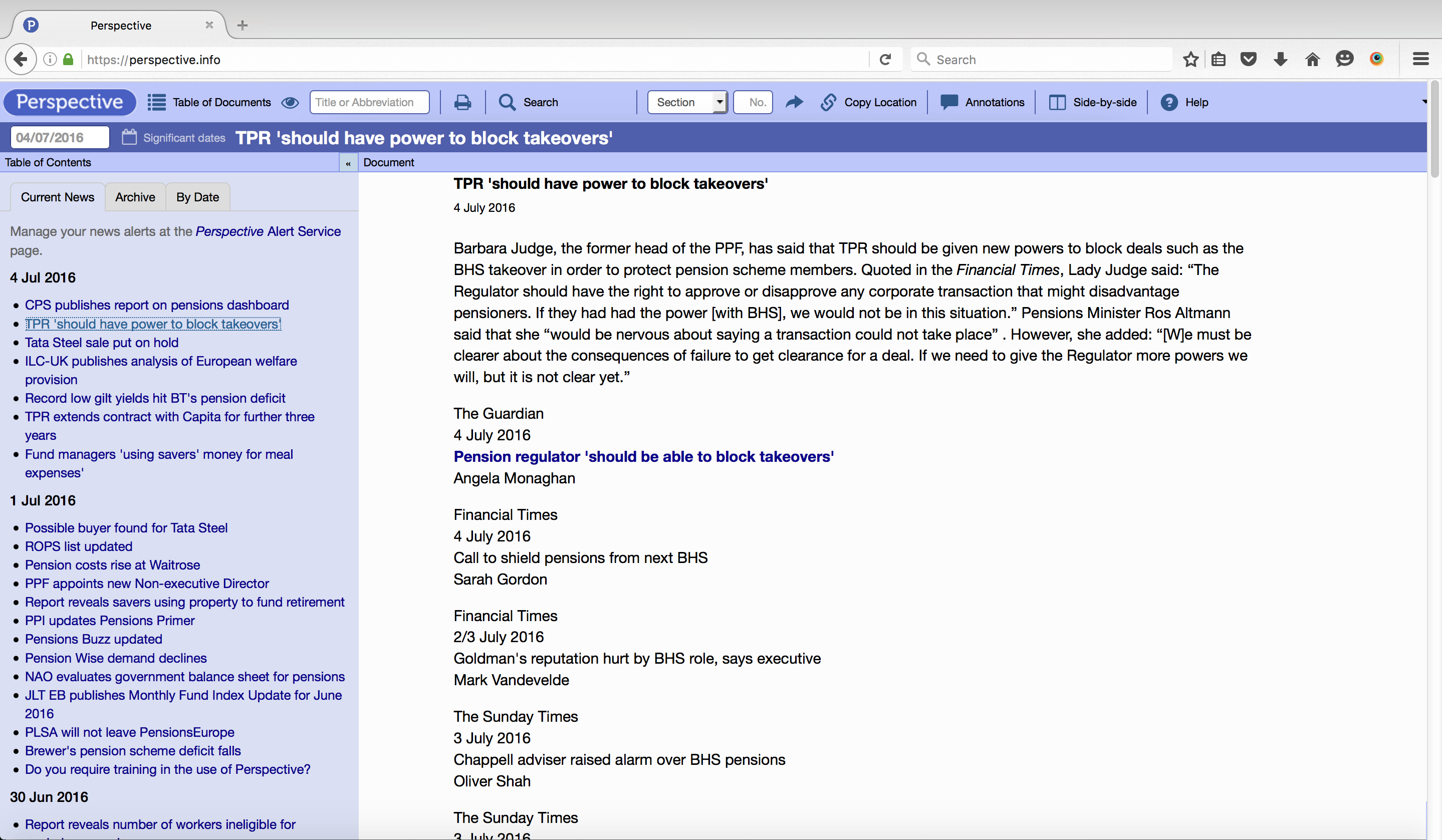Click the Print icon in the toolbar
The width and height of the screenshot is (1442, 840).
(463, 102)
